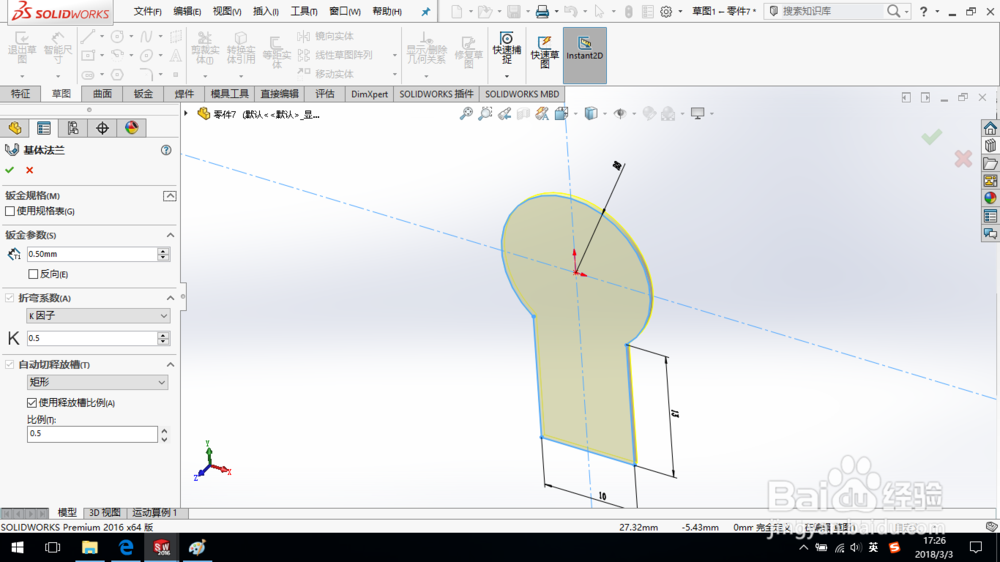
Task: Open the View (视图) menu
Action: click(227, 11)
